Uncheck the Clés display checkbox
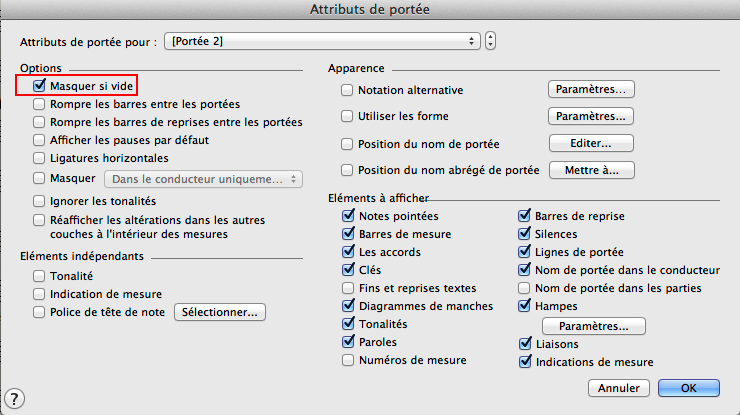 point(348,270)
